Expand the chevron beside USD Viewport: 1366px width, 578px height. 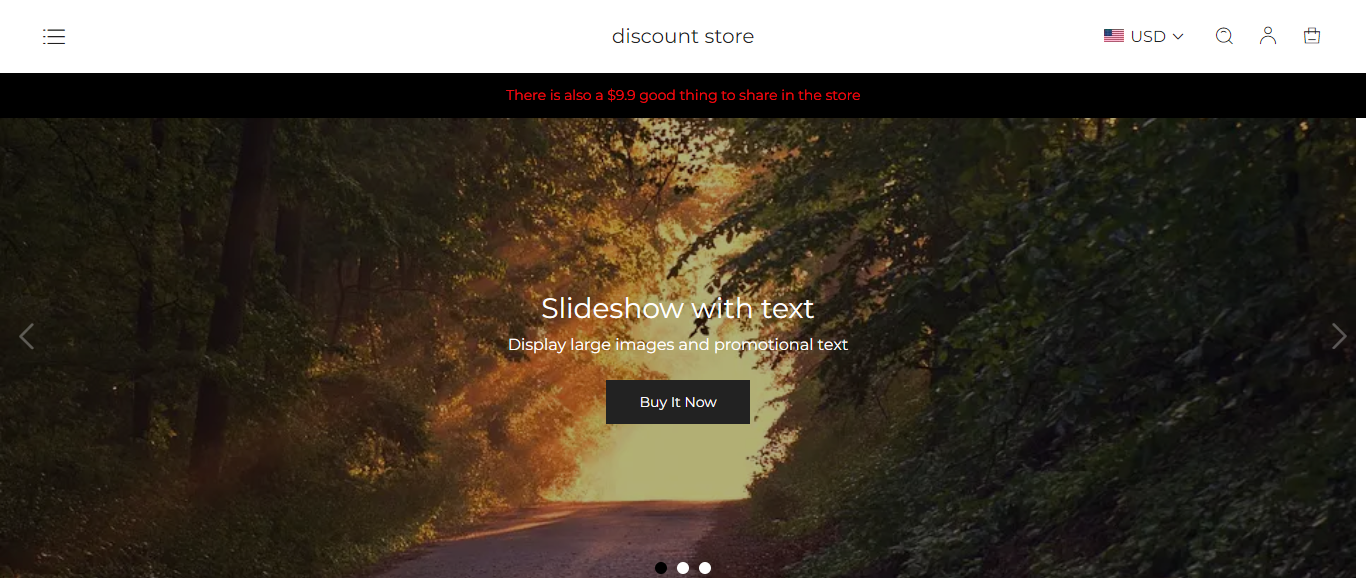click(x=1178, y=37)
